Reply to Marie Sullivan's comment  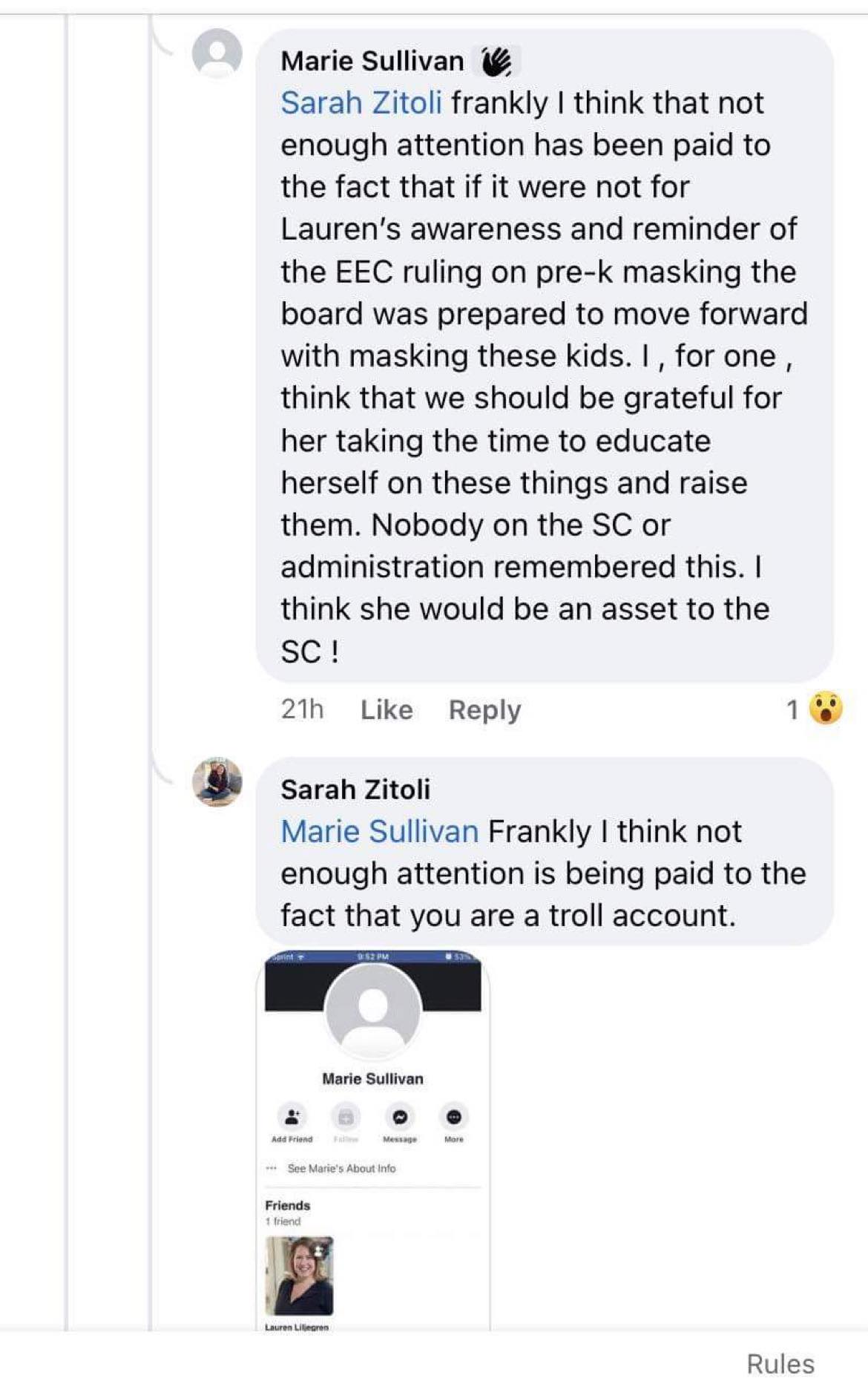484,710
